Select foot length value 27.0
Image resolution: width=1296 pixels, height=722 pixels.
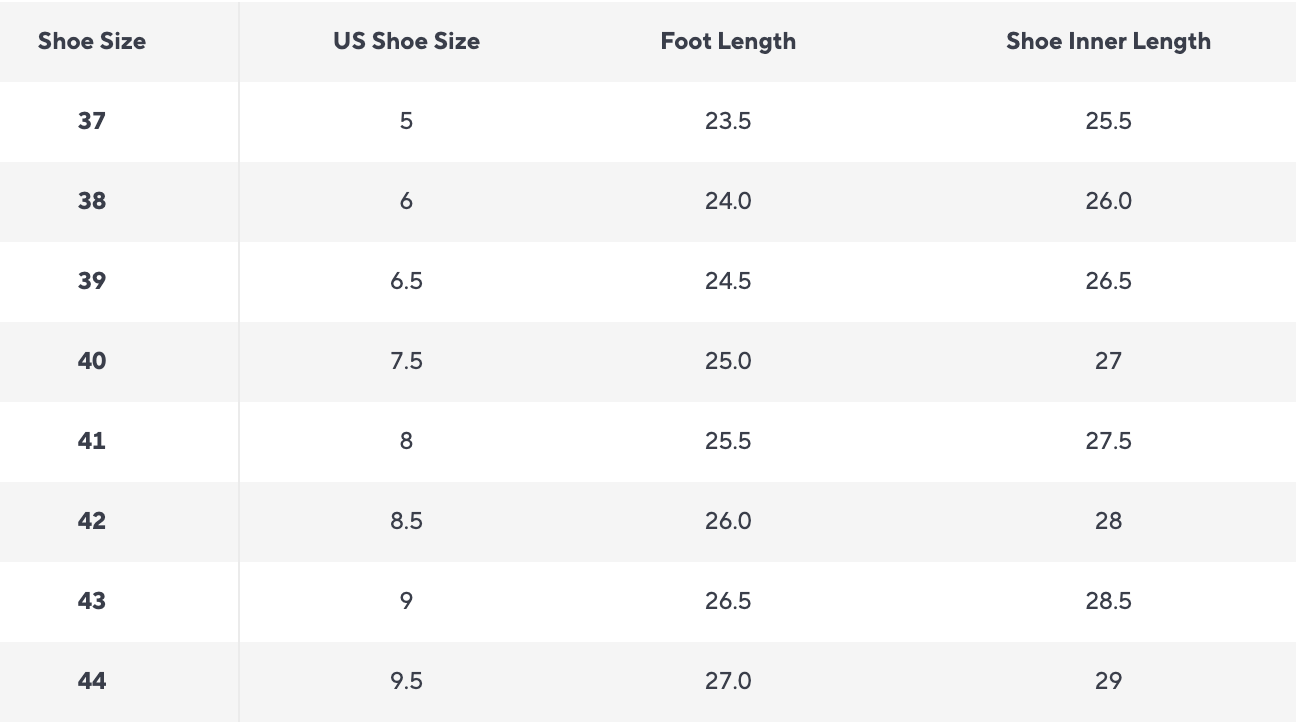pyautogui.click(x=728, y=681)
